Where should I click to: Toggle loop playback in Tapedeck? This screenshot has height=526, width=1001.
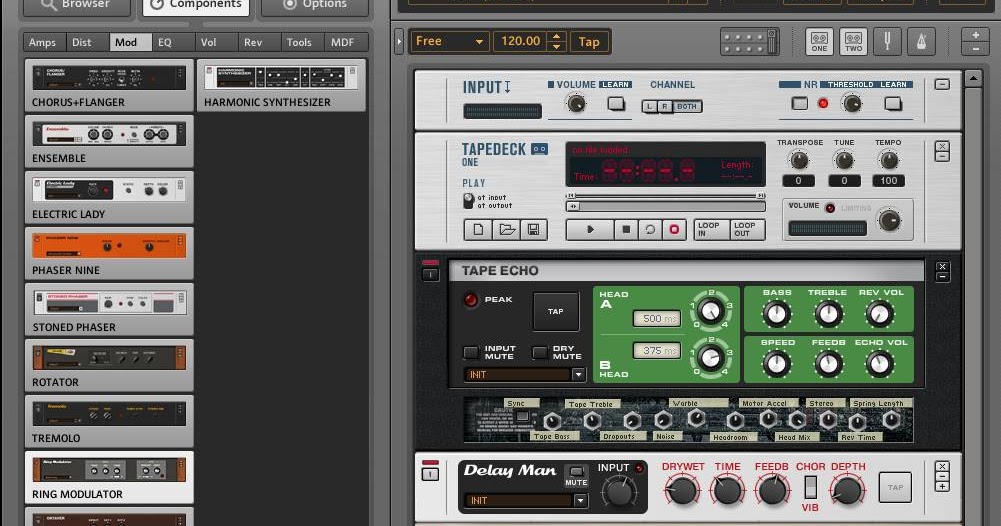pyautogui.click(x=650, y=230)
